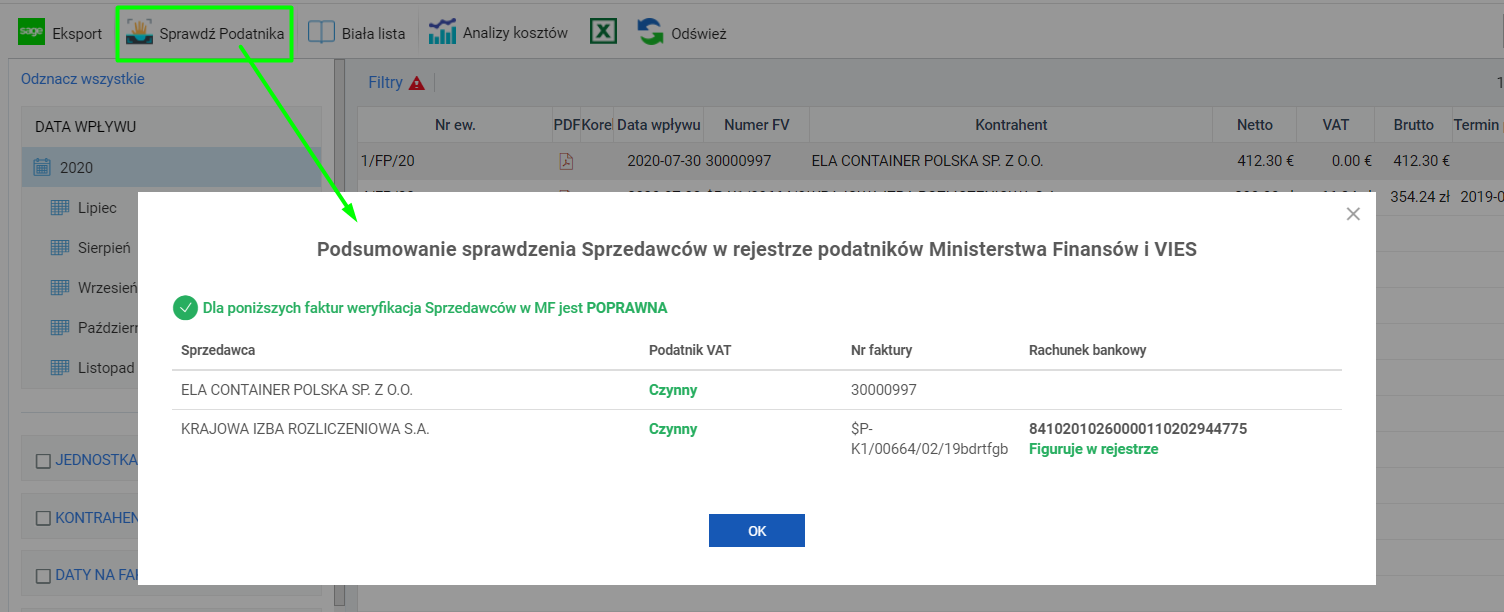Select the 2020 year tree item
The height and width of the screenshot is (612, 1504).
pos(172,168)
